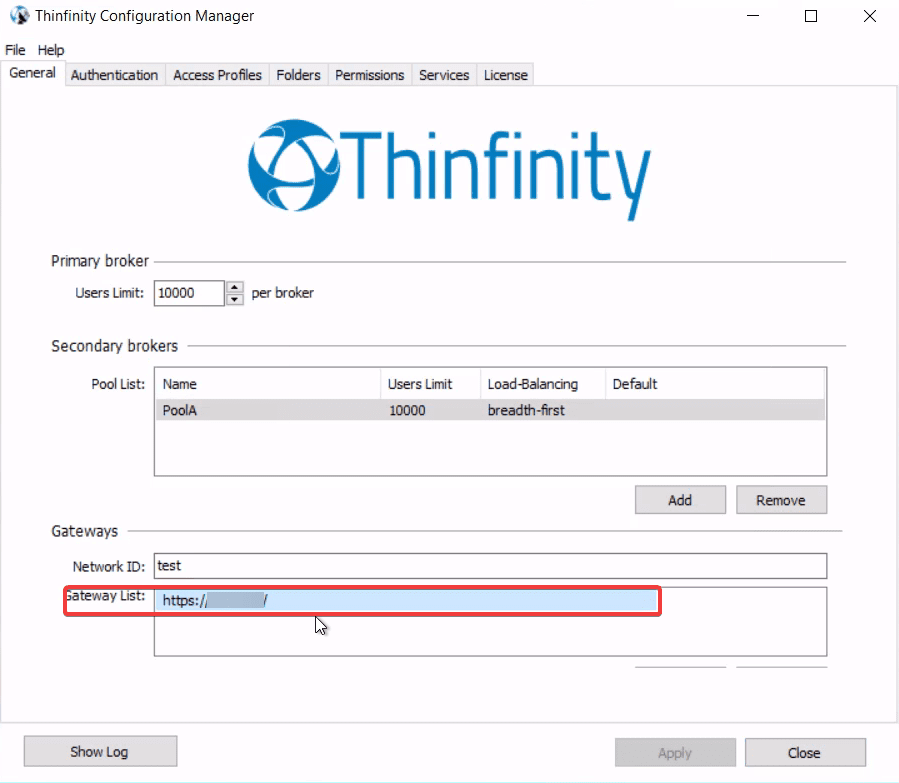Add a new secondary broker
The image size is (899, 783).
680,499
